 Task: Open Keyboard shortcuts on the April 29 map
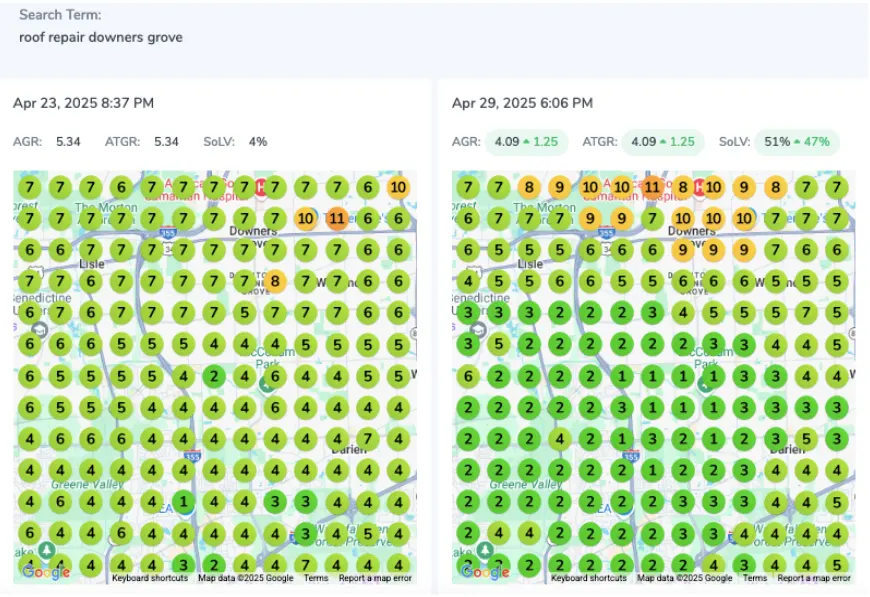(588, 578)
